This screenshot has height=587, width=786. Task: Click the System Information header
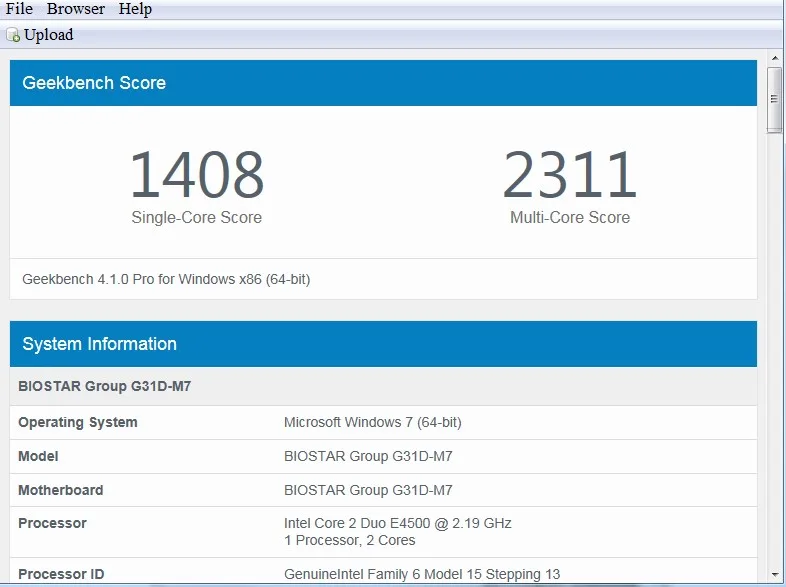tap(383, 344)
